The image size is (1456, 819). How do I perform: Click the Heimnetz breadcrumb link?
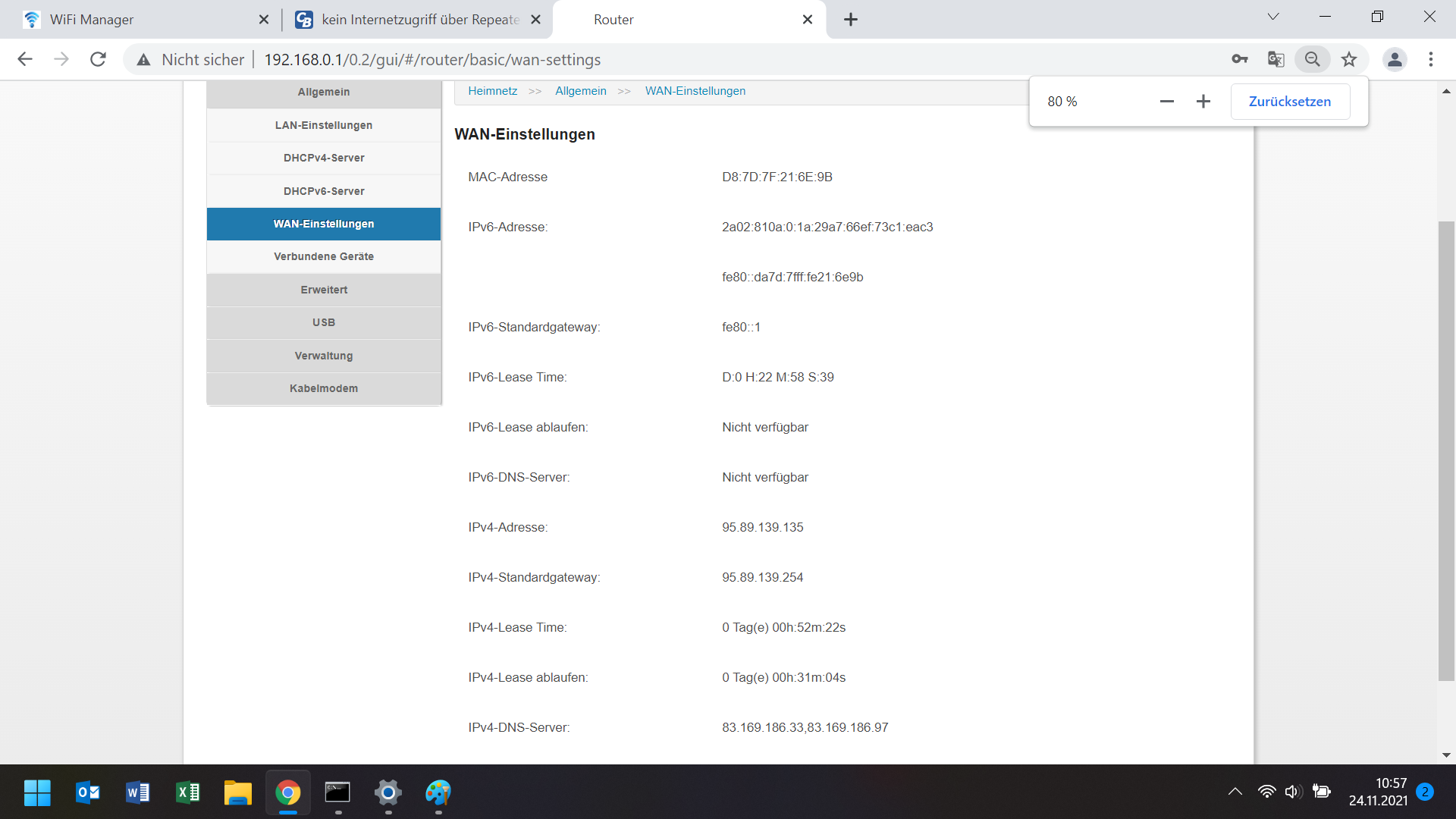(492, 91)
